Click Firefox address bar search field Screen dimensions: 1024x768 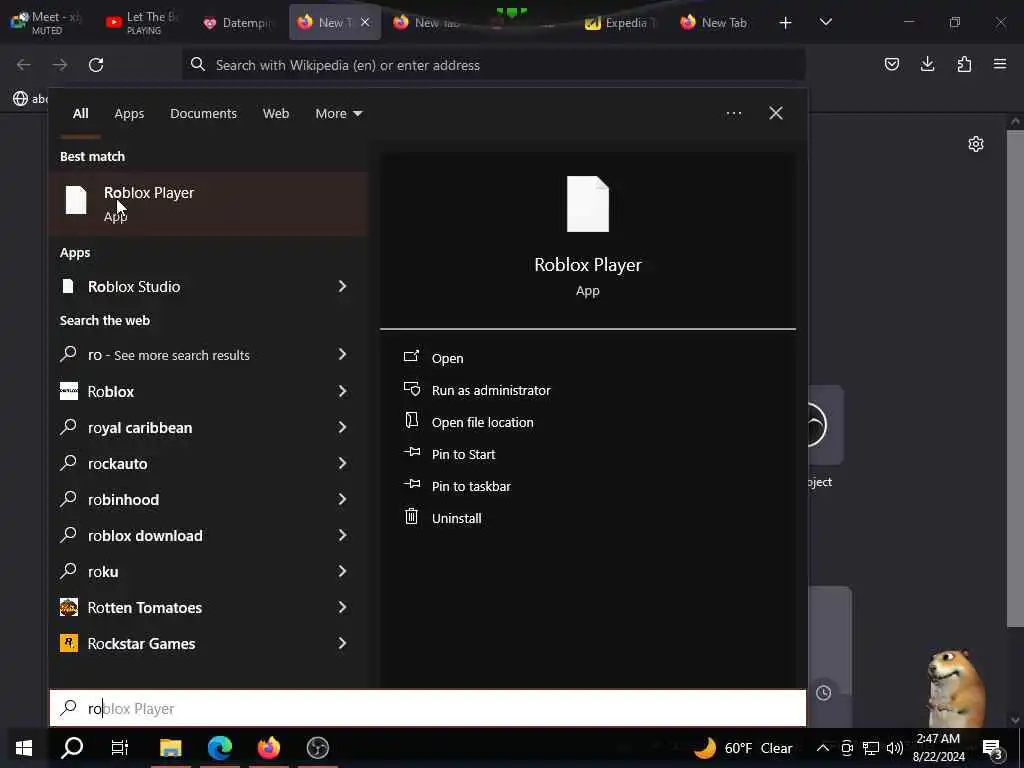pos(493,65)
